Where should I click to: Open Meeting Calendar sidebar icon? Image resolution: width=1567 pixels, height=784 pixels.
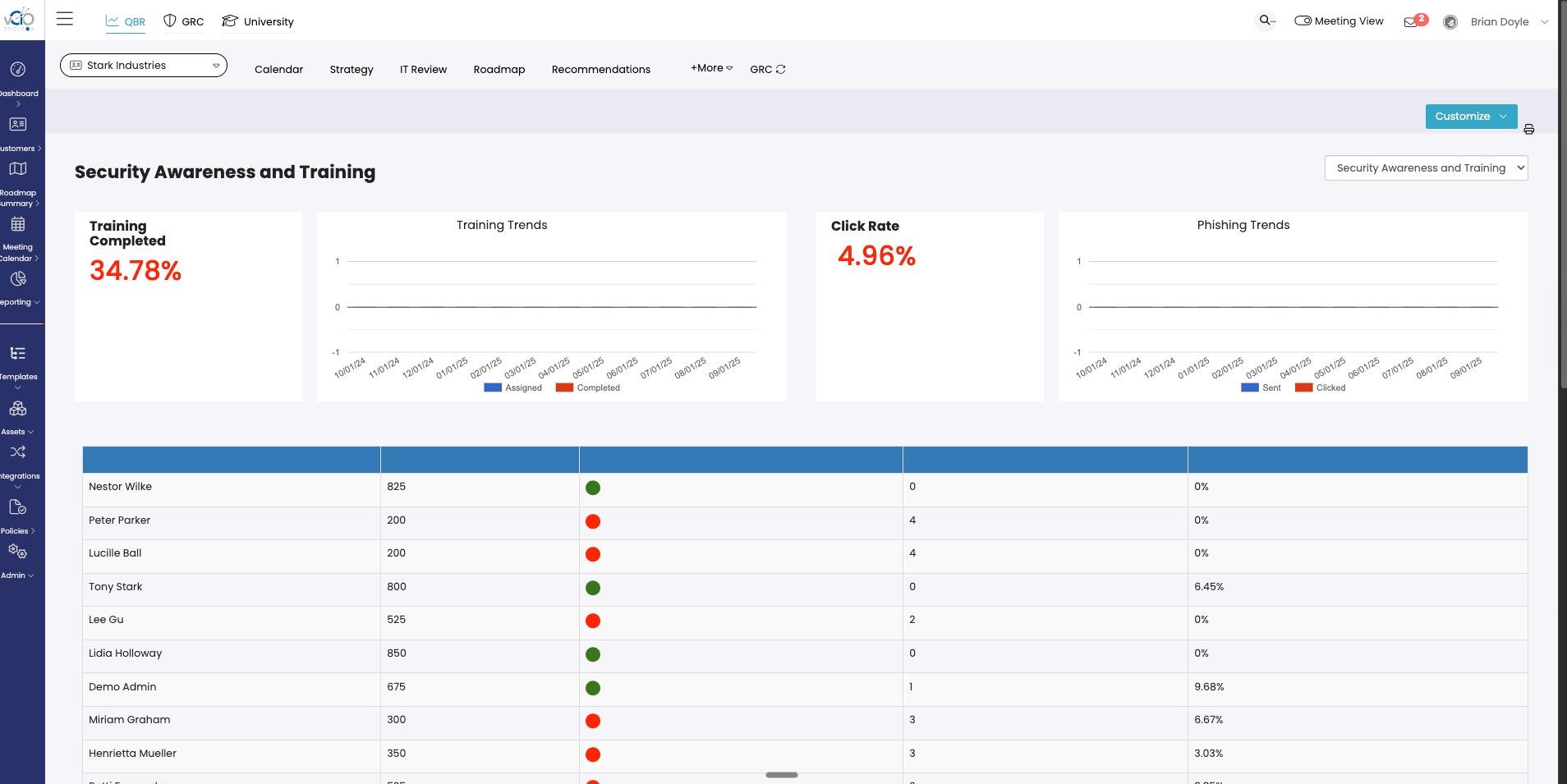18,224
